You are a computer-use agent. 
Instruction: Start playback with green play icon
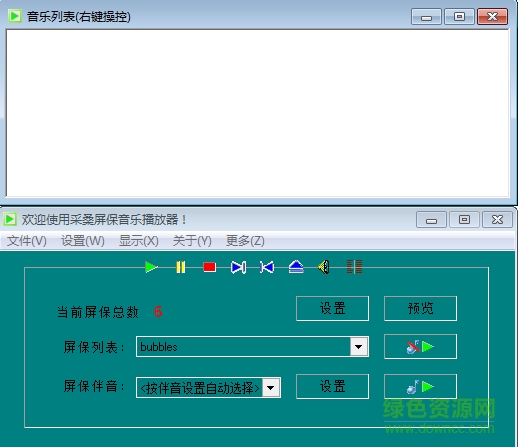(x=151, y=267)
